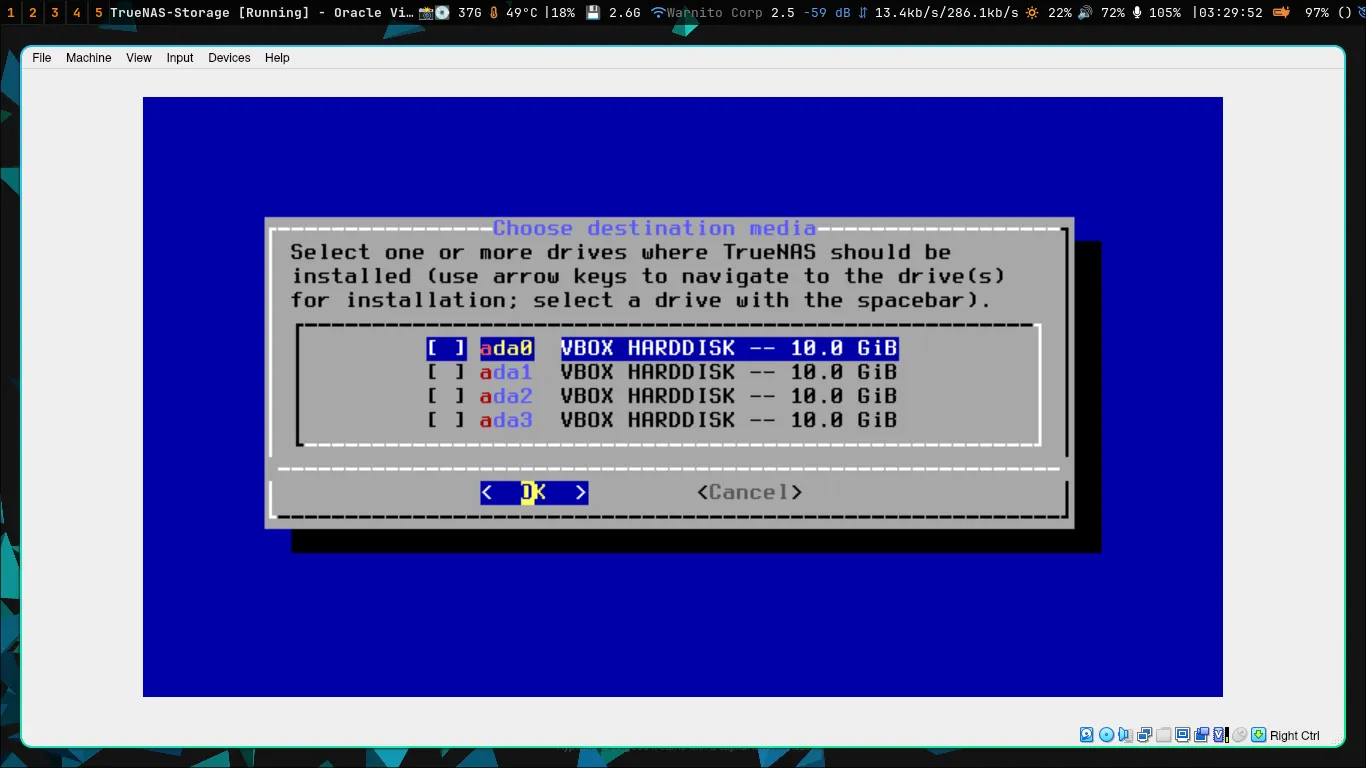Screen dimensions: 1366x768
Task: Select the ada1 drive checkbox
Action: click(446, 372)
